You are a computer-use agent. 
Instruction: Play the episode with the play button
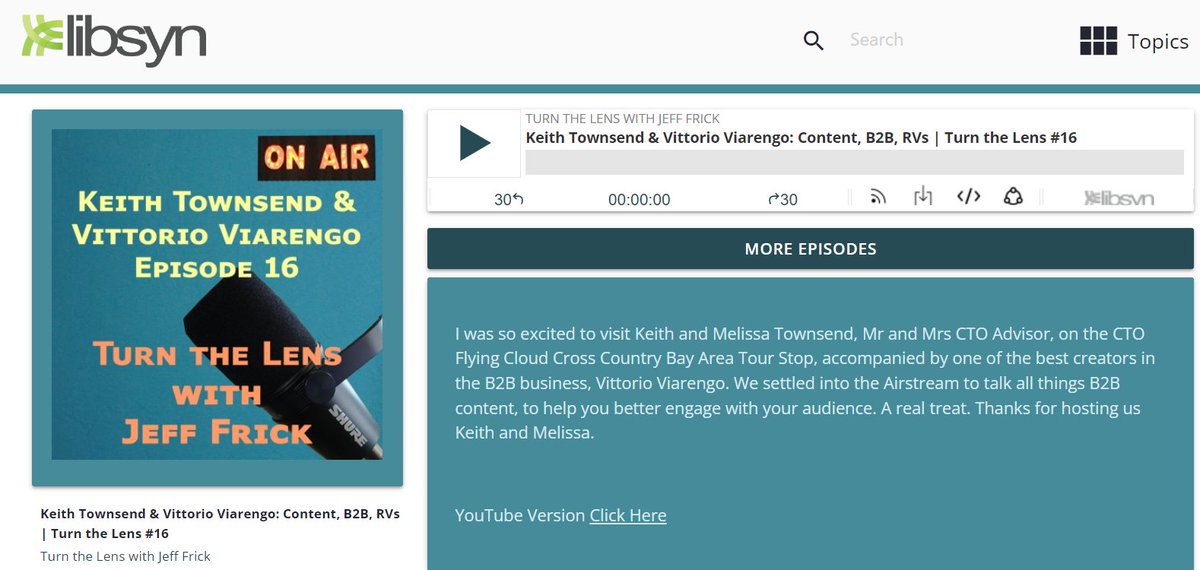pyautogui.click(x=474, y=143)
